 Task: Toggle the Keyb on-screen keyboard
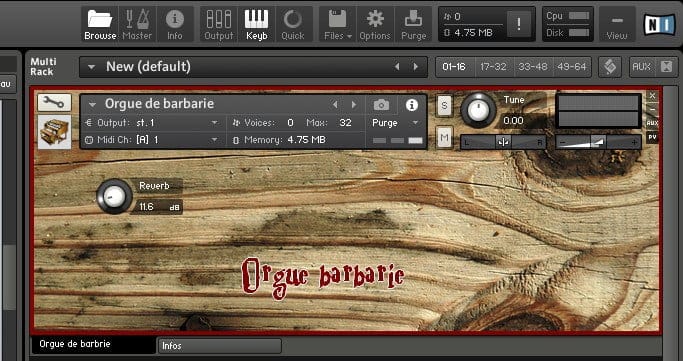[x=257, y=24]
